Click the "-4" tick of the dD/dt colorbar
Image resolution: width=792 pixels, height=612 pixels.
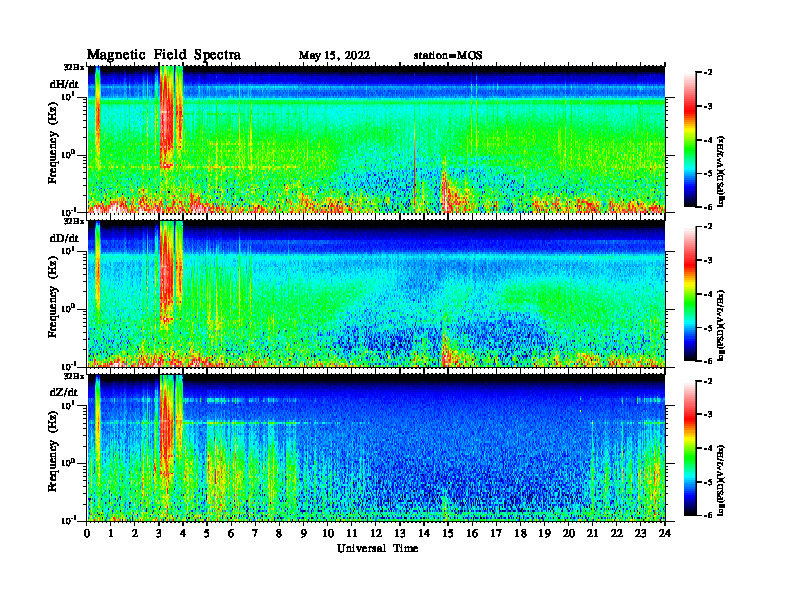708,294
